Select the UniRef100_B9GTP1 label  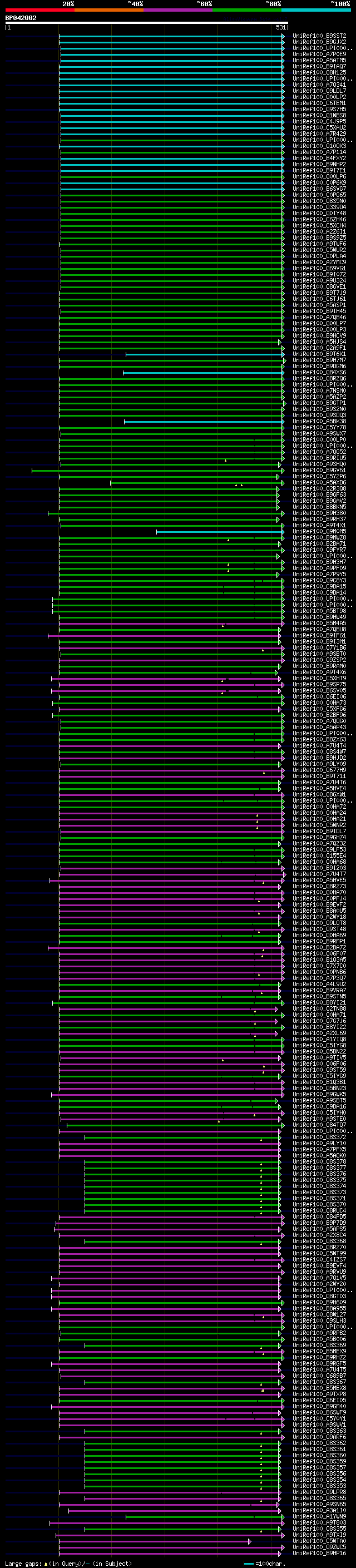[x=319, y=403]
